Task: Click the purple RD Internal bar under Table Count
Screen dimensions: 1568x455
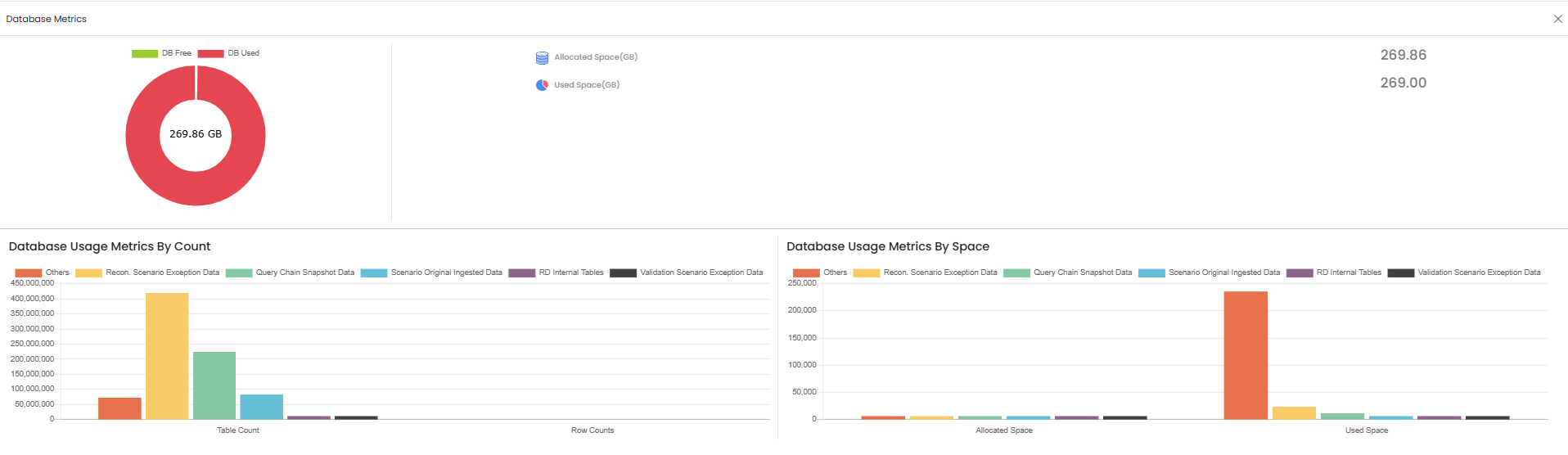Action: (309, 417)
